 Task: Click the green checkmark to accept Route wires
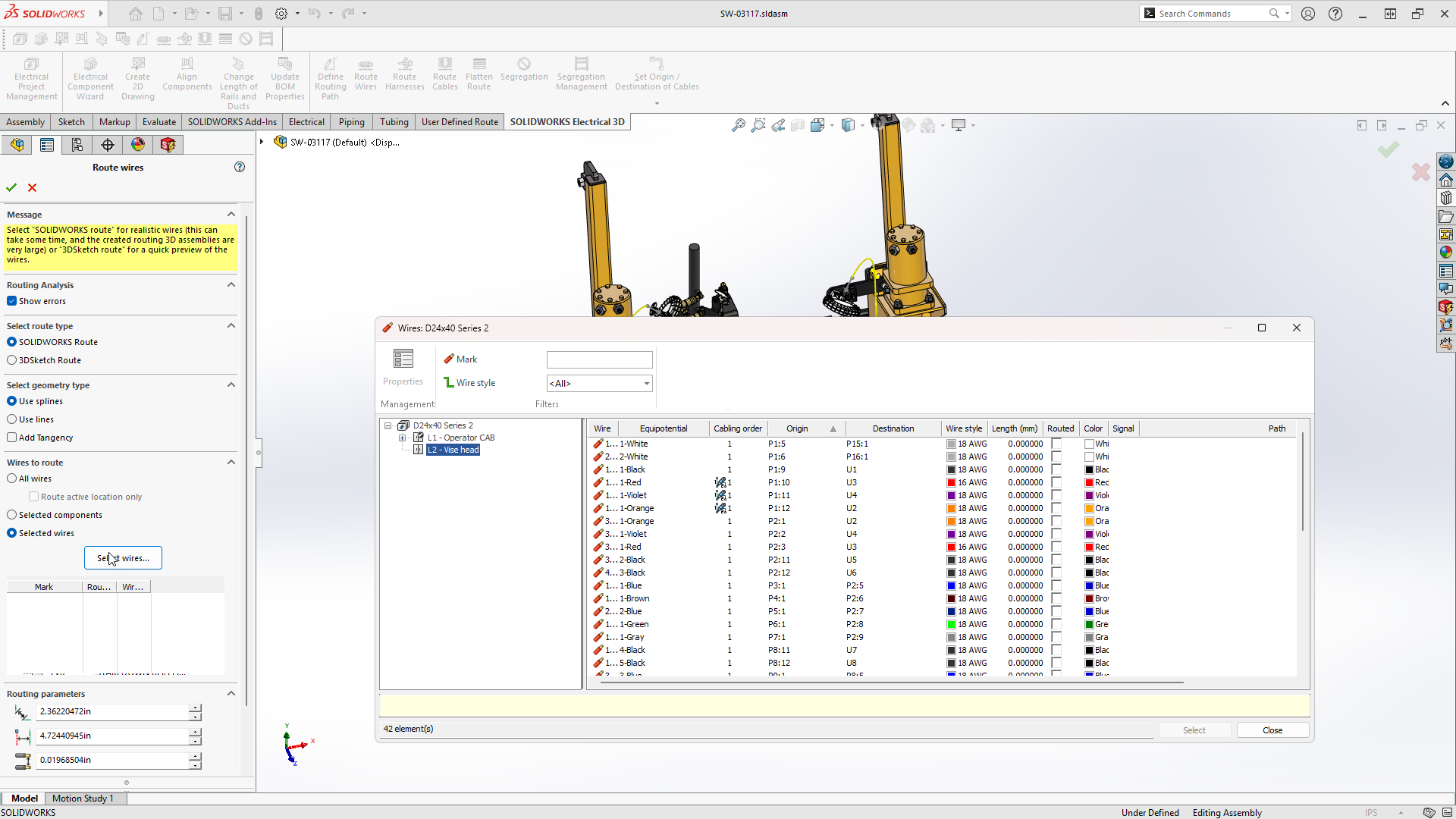click(x=11, y=187)
